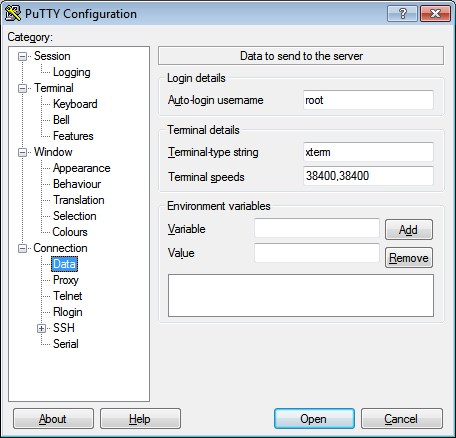
Task: Click the environment Value input field
Action: (x=317, y=253)
